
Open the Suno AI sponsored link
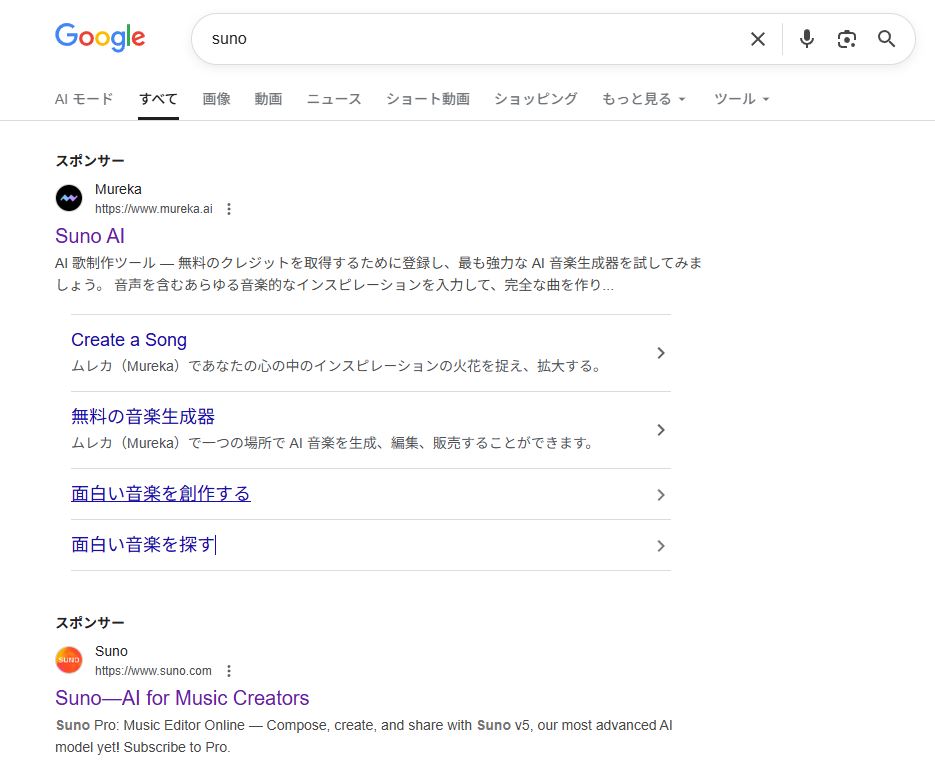[x=90, y=236]
